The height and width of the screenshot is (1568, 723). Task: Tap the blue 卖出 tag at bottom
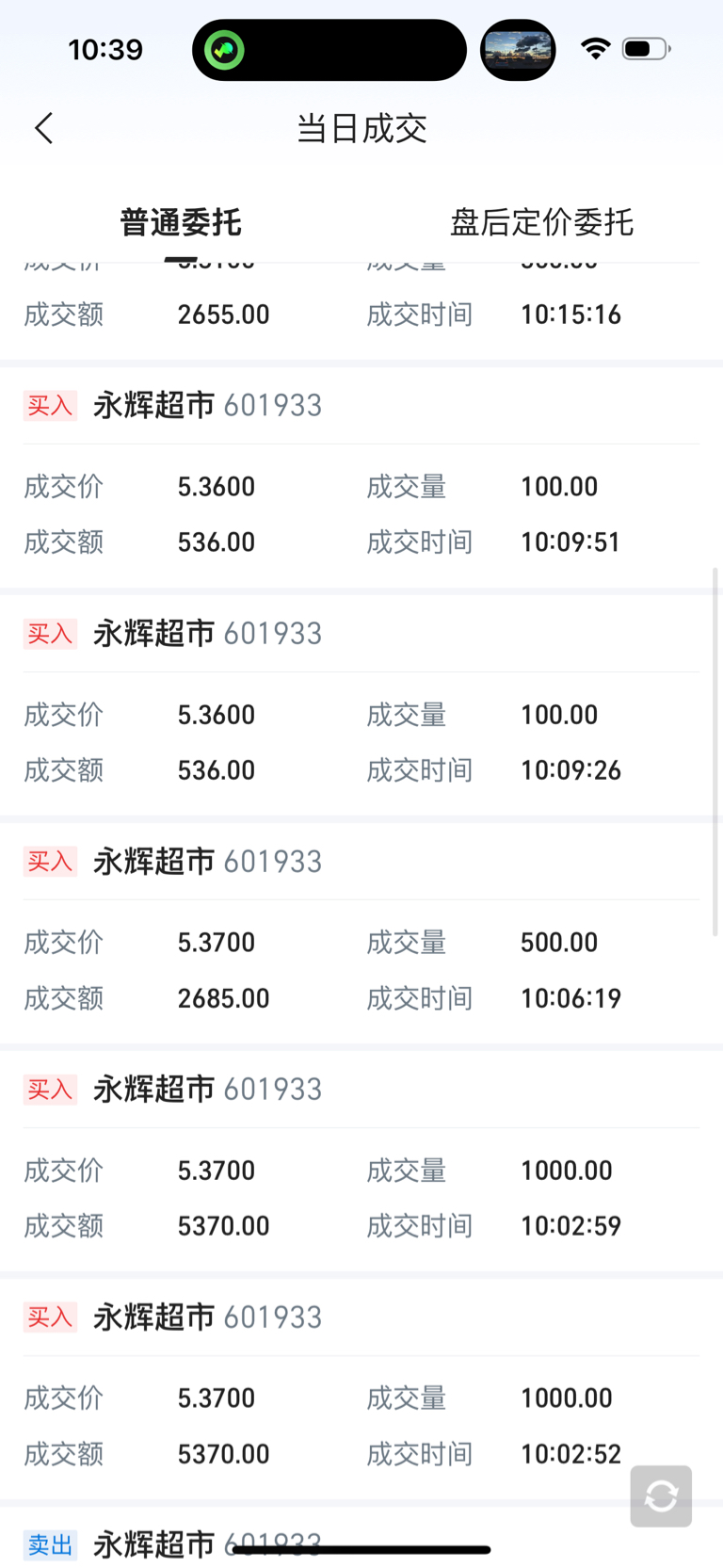pos(50,1544)
